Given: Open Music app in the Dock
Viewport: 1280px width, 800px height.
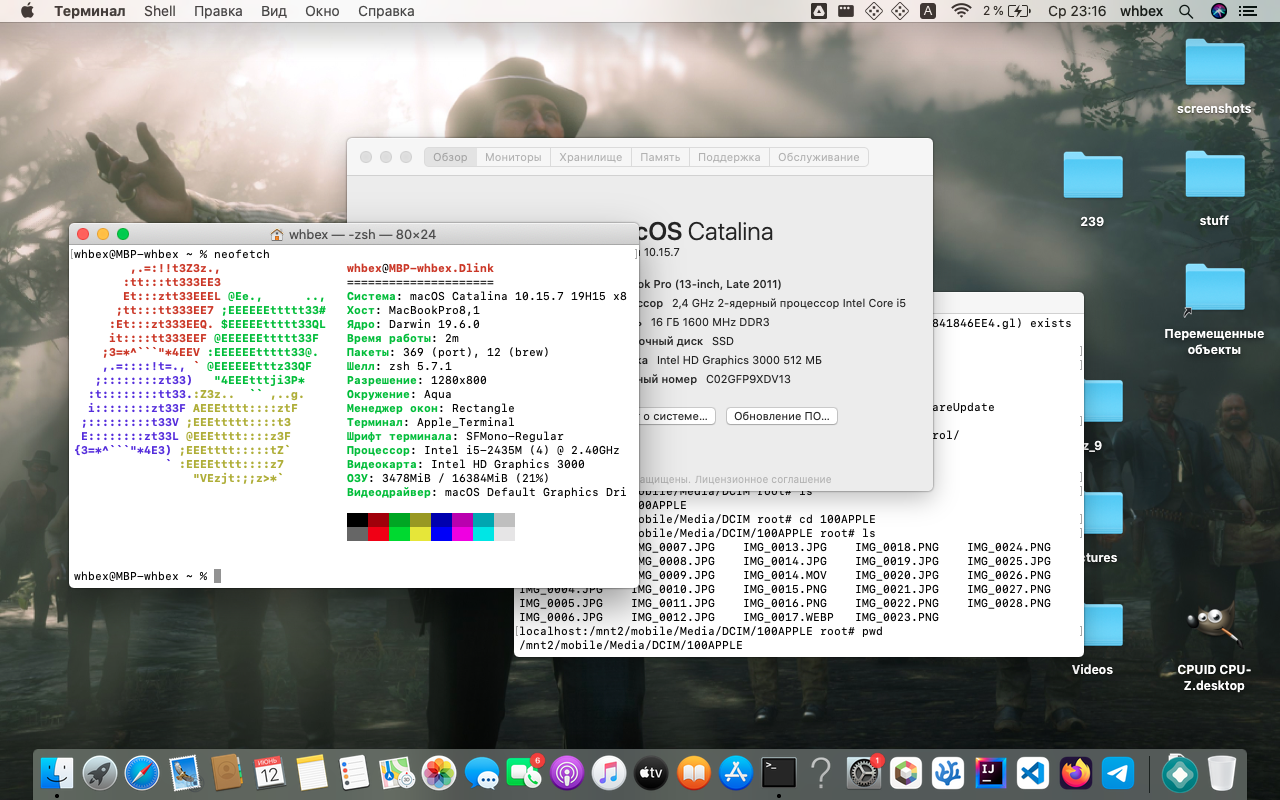Looking at the screenshot, I should 609,773.
